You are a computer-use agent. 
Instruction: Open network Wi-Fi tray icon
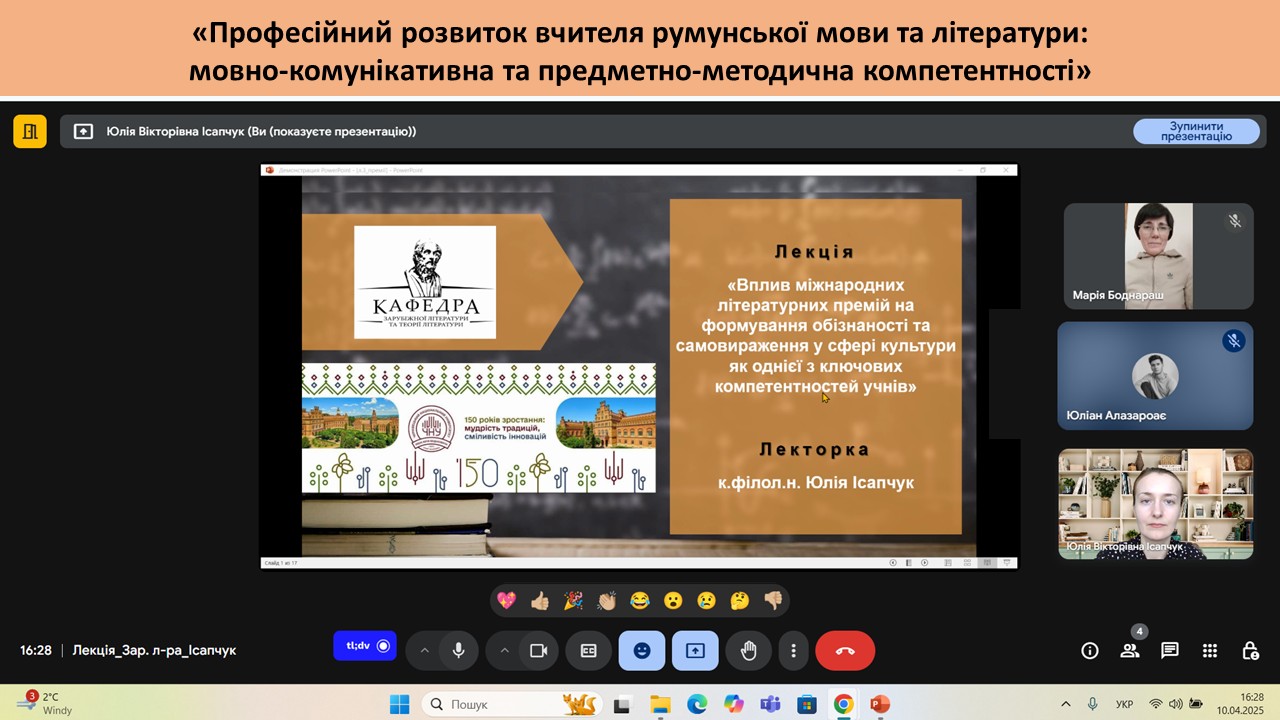click(1156, 704)
